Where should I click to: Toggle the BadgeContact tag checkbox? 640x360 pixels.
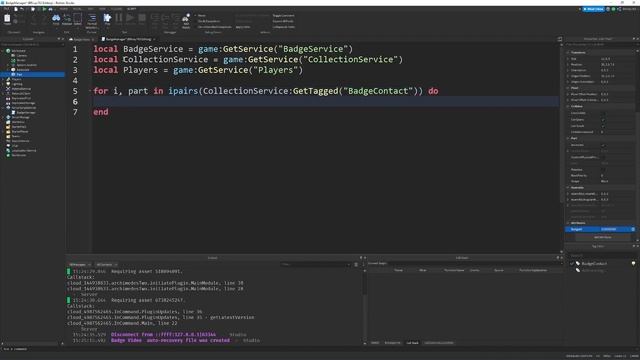pyautogui.click(x=572, y=264)
